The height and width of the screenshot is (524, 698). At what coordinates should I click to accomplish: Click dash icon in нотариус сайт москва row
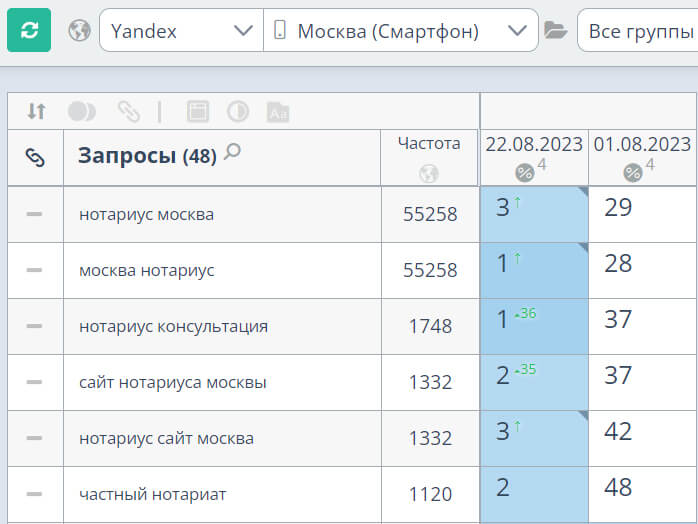(x=34, y=438)
